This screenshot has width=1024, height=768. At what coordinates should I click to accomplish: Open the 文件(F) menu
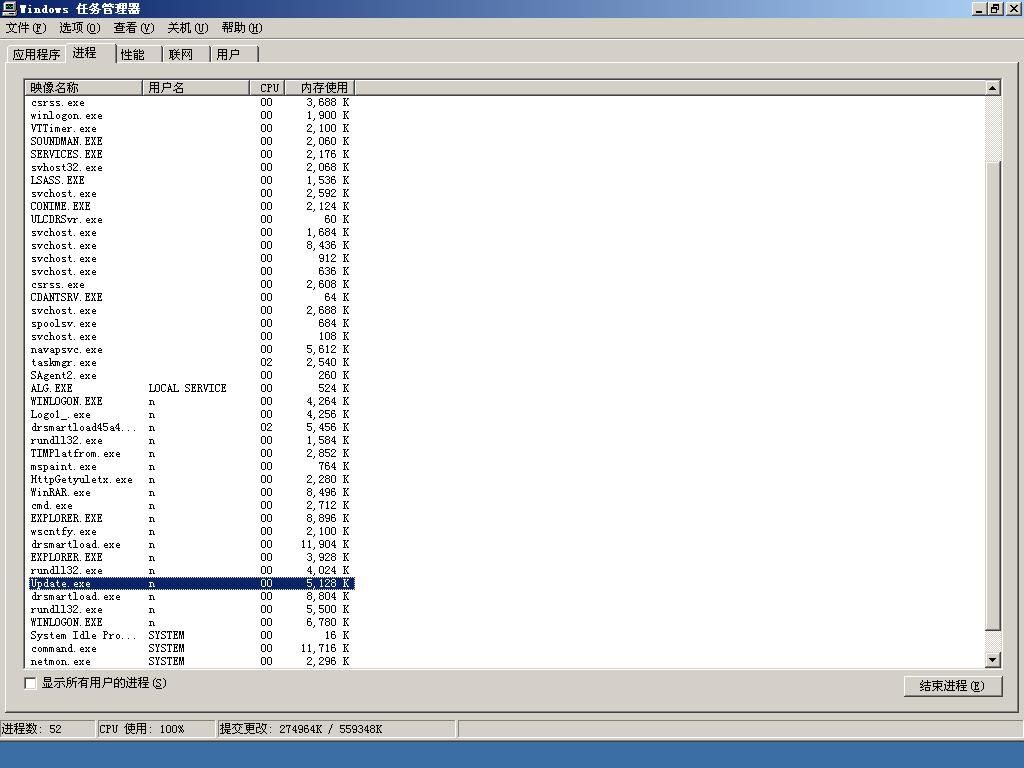pos(25,28)
